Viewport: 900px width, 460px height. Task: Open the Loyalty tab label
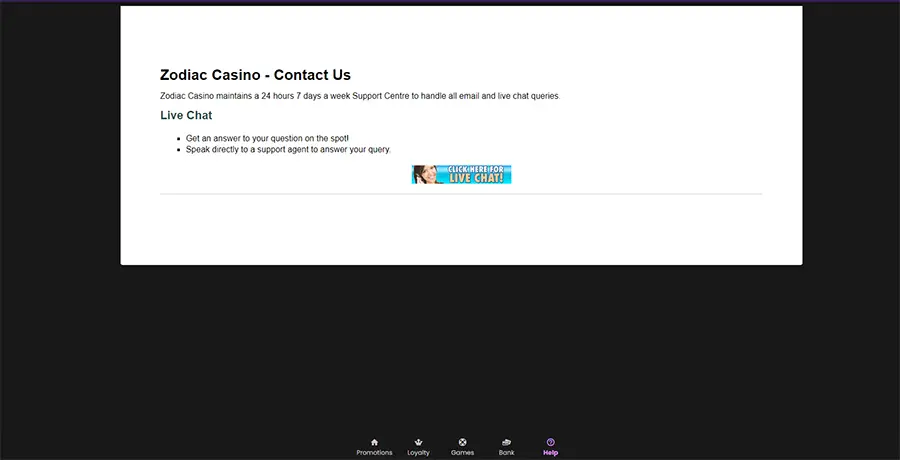point(418,453)
